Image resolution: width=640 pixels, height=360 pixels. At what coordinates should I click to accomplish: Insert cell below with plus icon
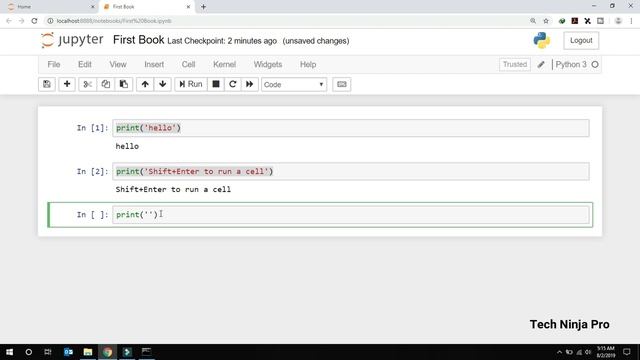tap(67, 84)
